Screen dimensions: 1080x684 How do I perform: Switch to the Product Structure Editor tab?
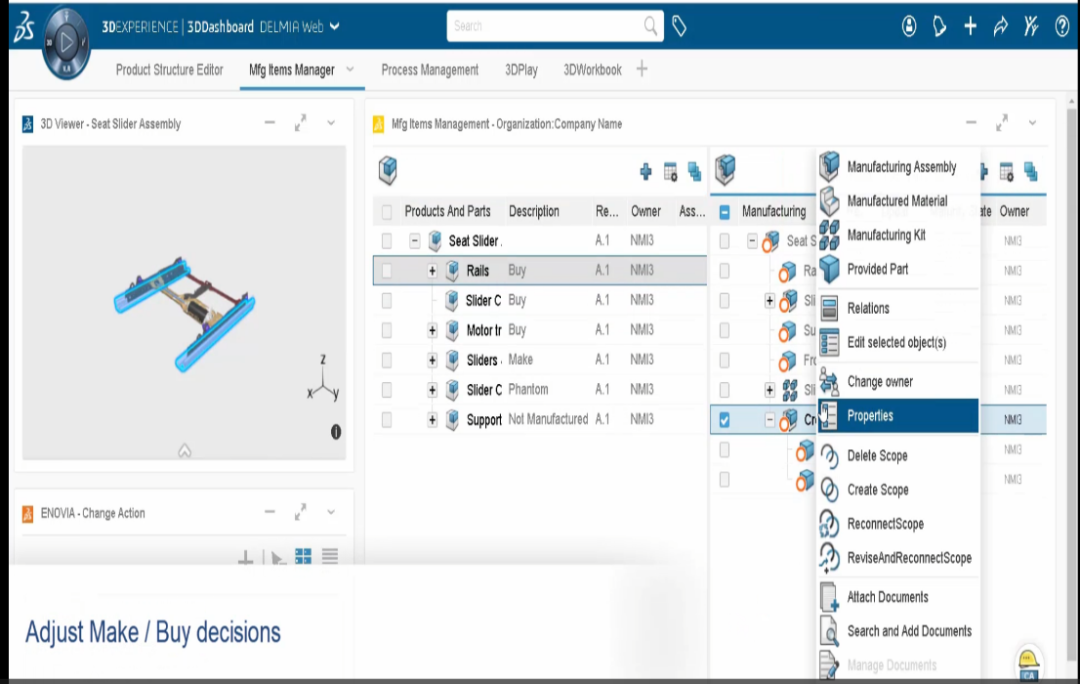[169, 70]
